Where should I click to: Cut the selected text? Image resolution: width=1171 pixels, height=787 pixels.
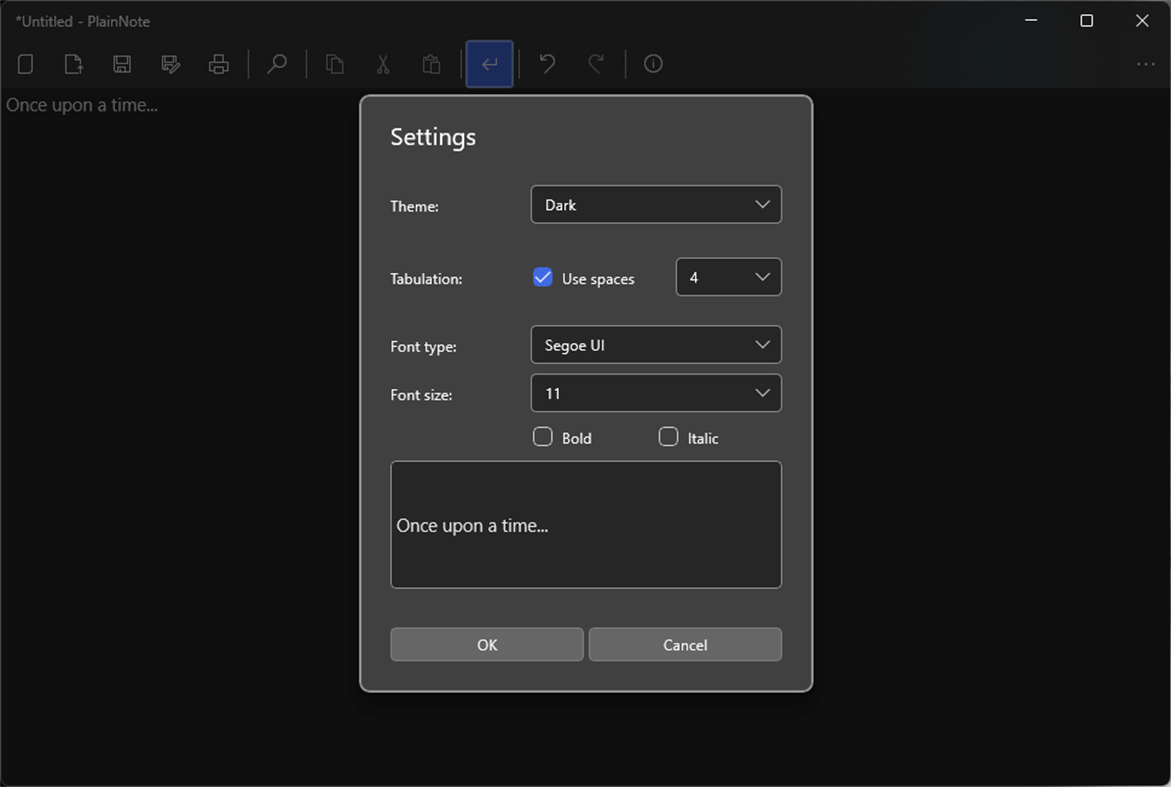click(x=382, y=63)
